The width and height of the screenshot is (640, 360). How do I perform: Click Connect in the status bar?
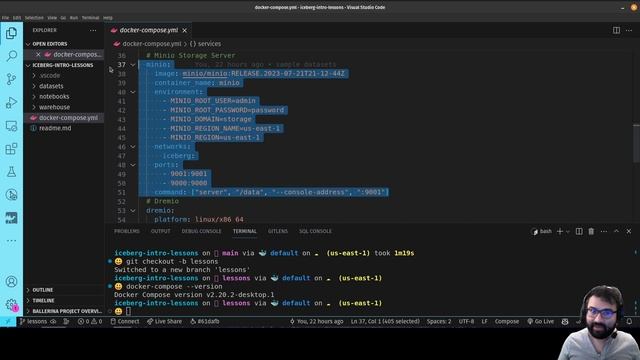(124, 322)
